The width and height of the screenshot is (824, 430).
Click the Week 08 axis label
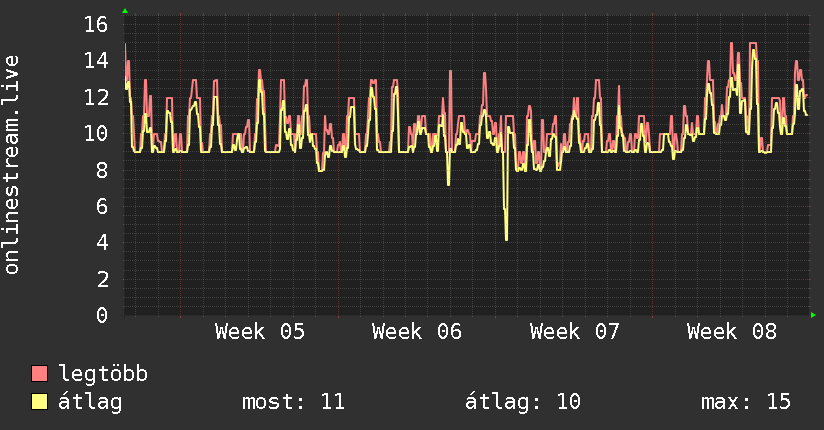coord(732,332)
